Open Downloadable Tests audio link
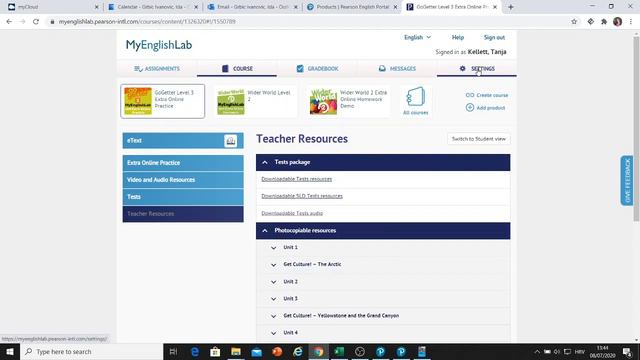The image size is (640, 360). pyautogui.click(x=292, y=213)
